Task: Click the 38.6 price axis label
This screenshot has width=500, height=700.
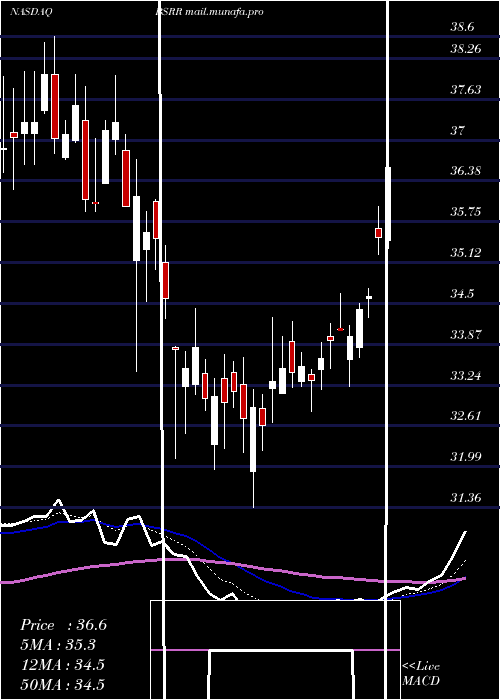Action: pos(462,27)
